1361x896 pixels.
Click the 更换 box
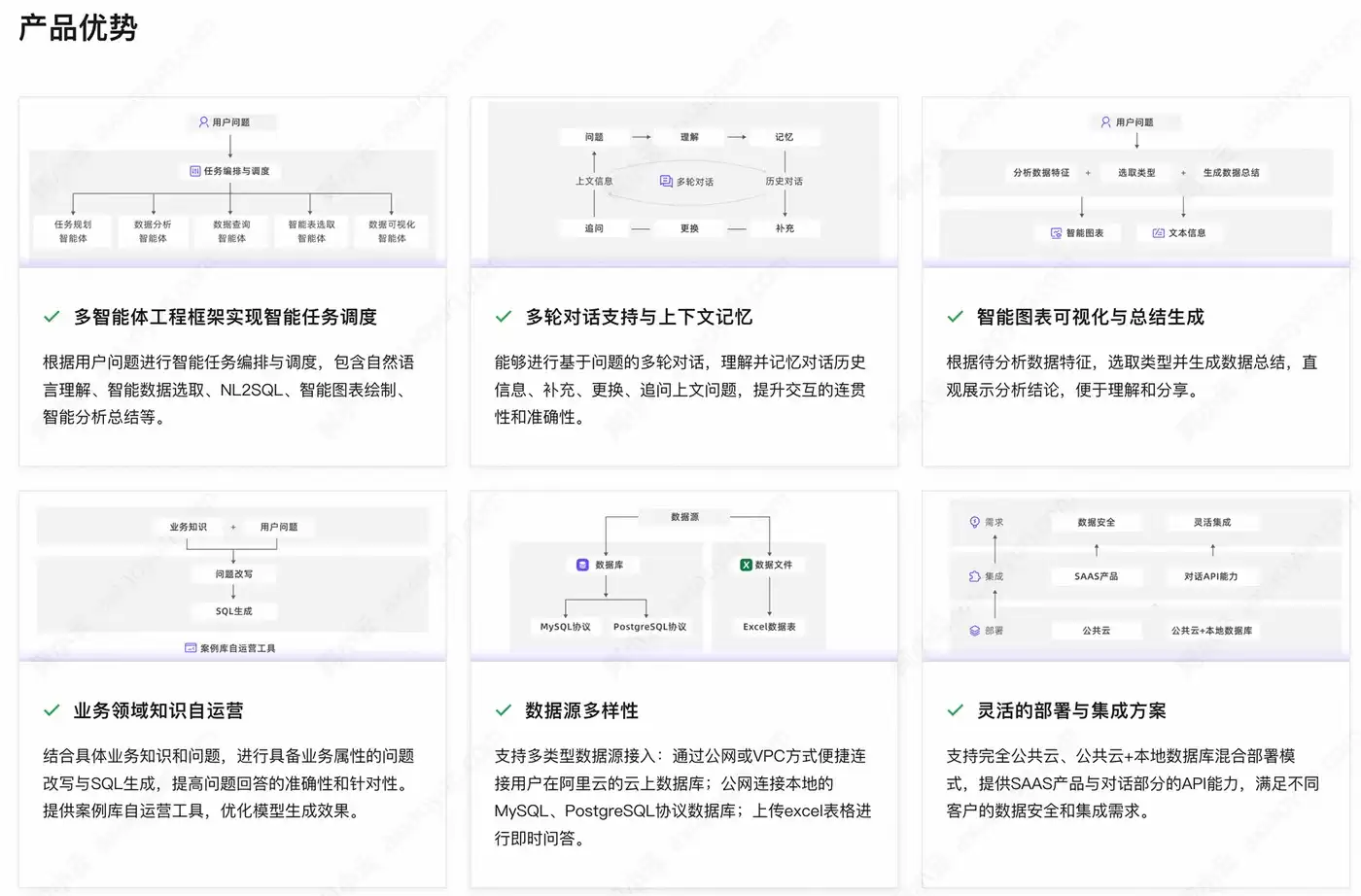[689, 228]
